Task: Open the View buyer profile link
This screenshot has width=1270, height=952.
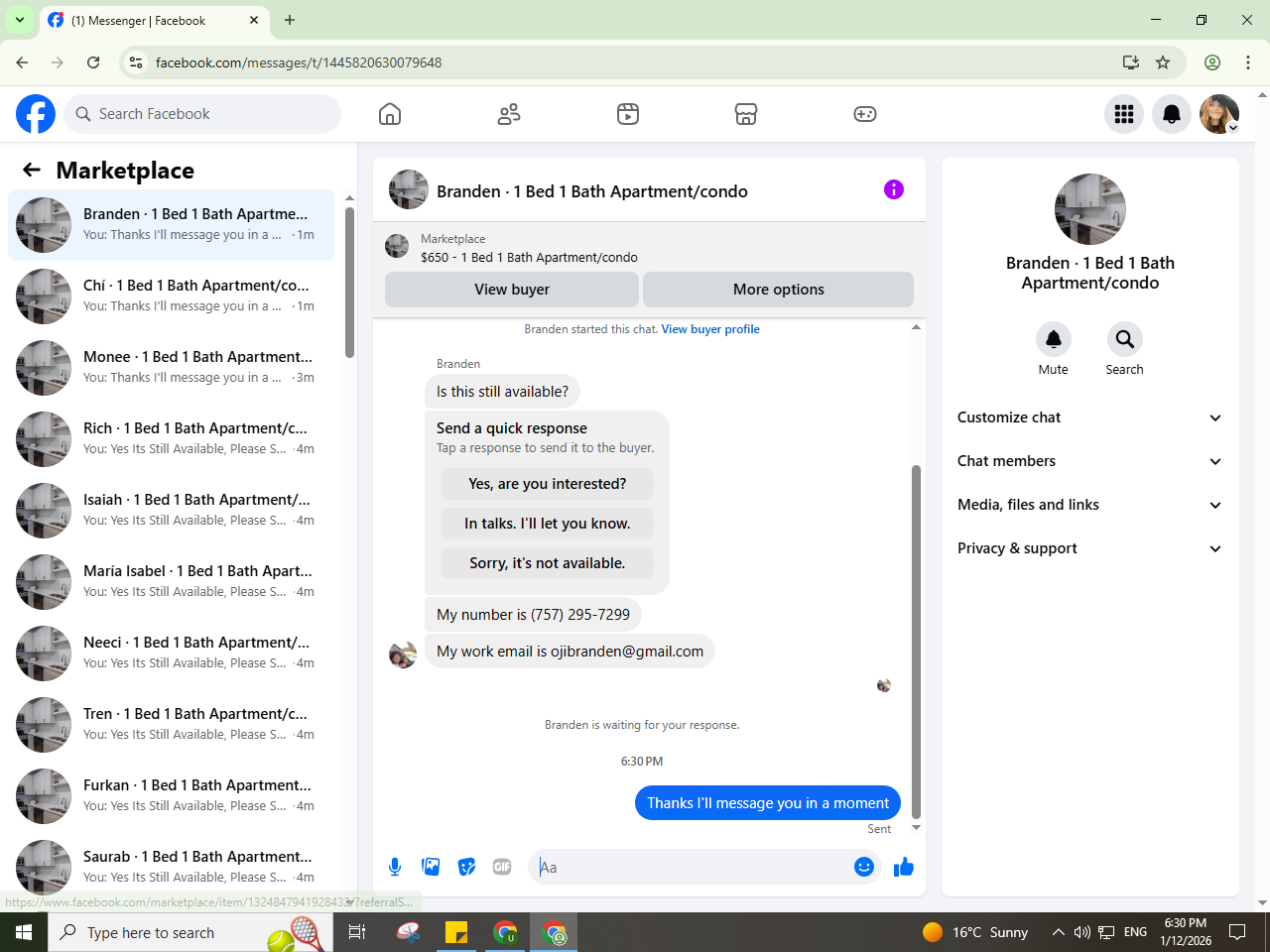Action: pyautogui.click(x=710, y=329)
